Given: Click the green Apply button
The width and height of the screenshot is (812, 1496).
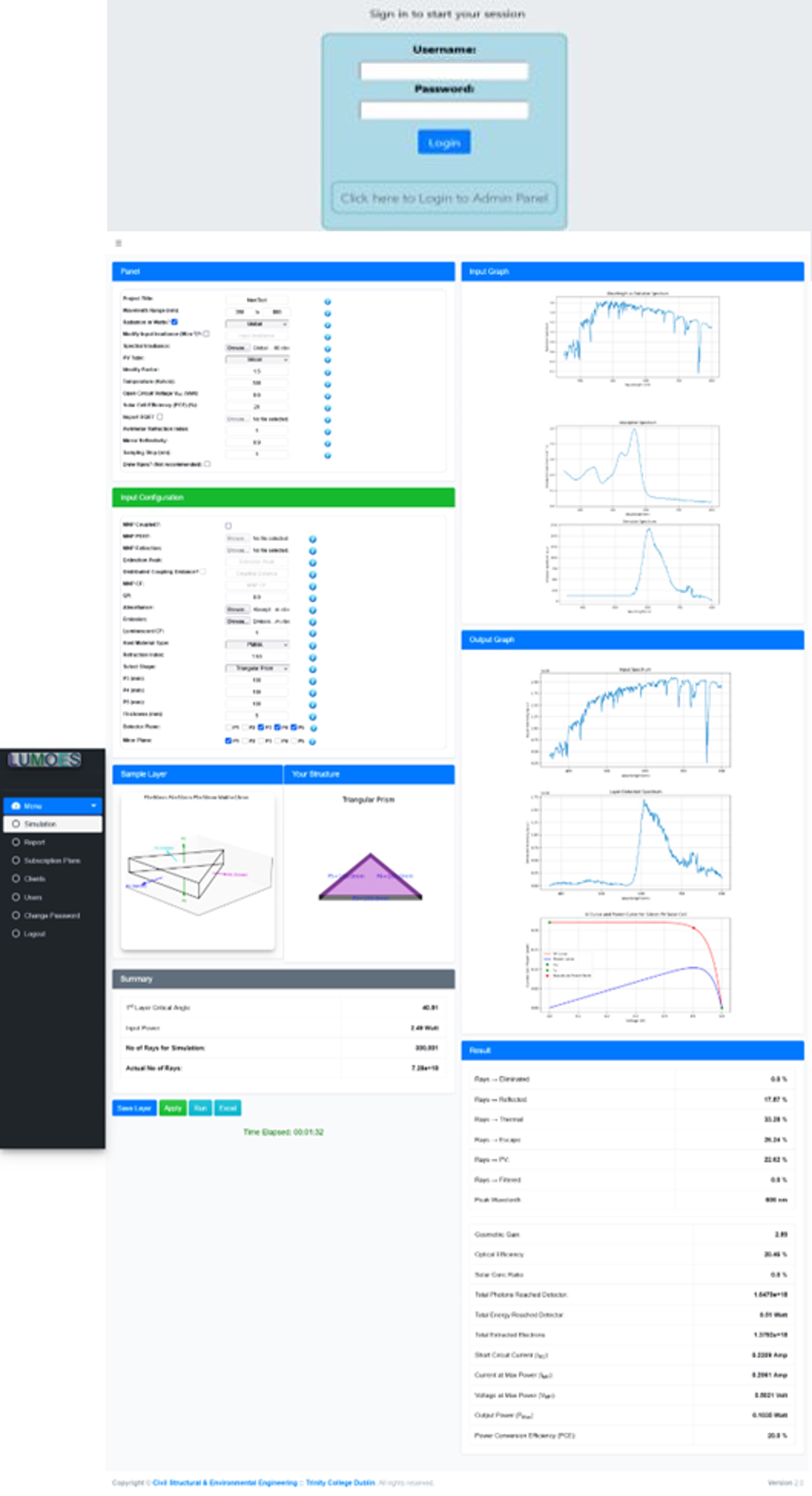Looking at the screenshot, I should pos(172,1108).
